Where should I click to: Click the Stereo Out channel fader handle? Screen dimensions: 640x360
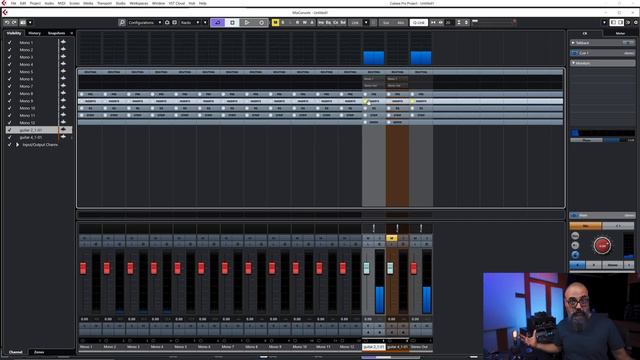[413, 268]
